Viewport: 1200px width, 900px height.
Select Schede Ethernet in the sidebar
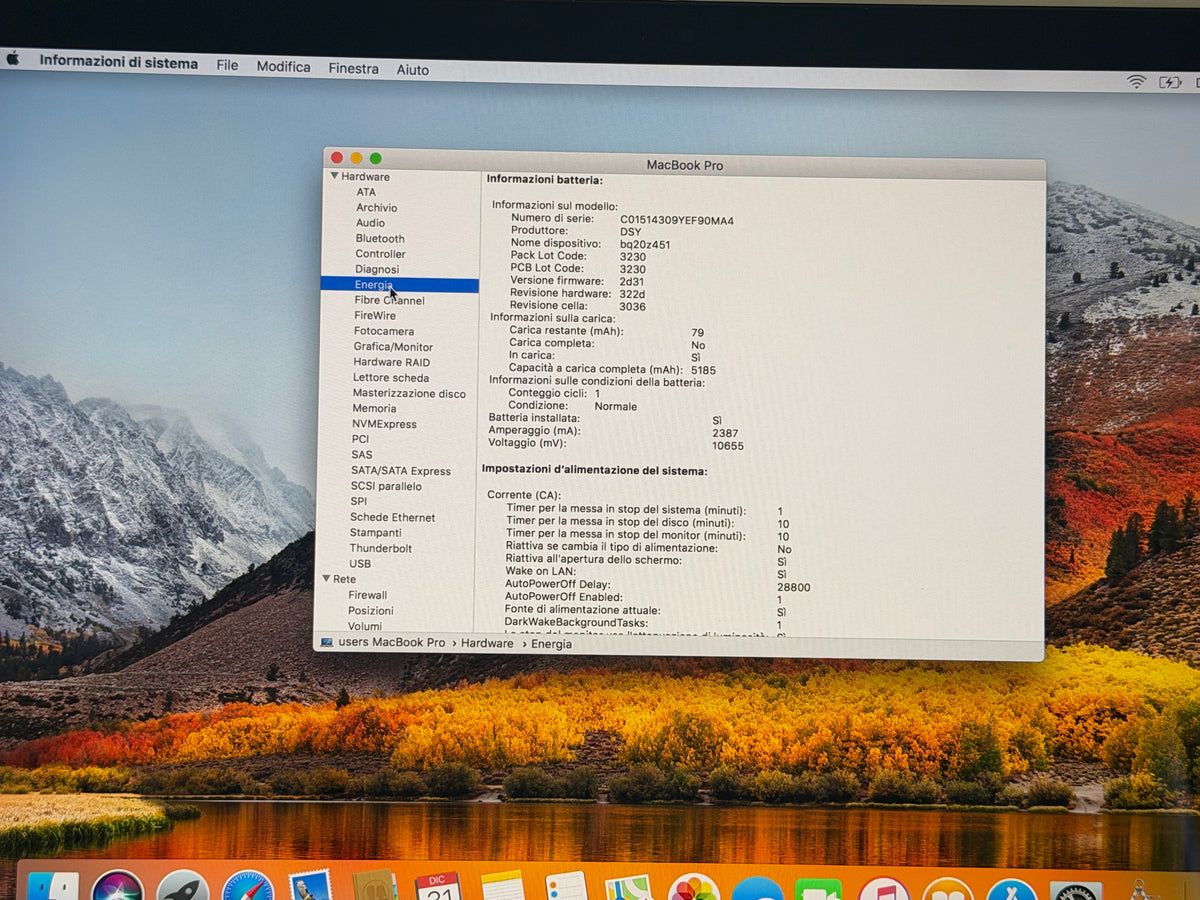pos(392,517)
